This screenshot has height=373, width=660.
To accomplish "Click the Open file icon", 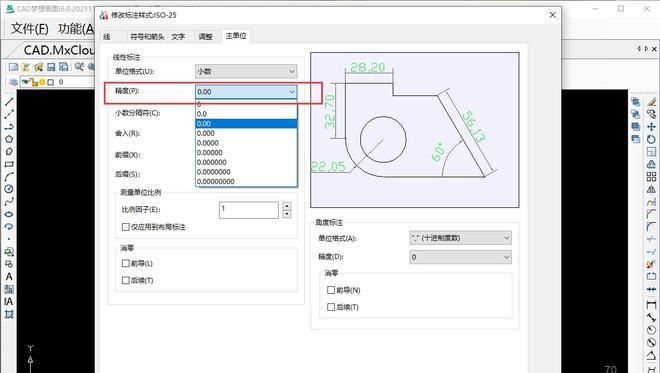I will click(26, 67).
